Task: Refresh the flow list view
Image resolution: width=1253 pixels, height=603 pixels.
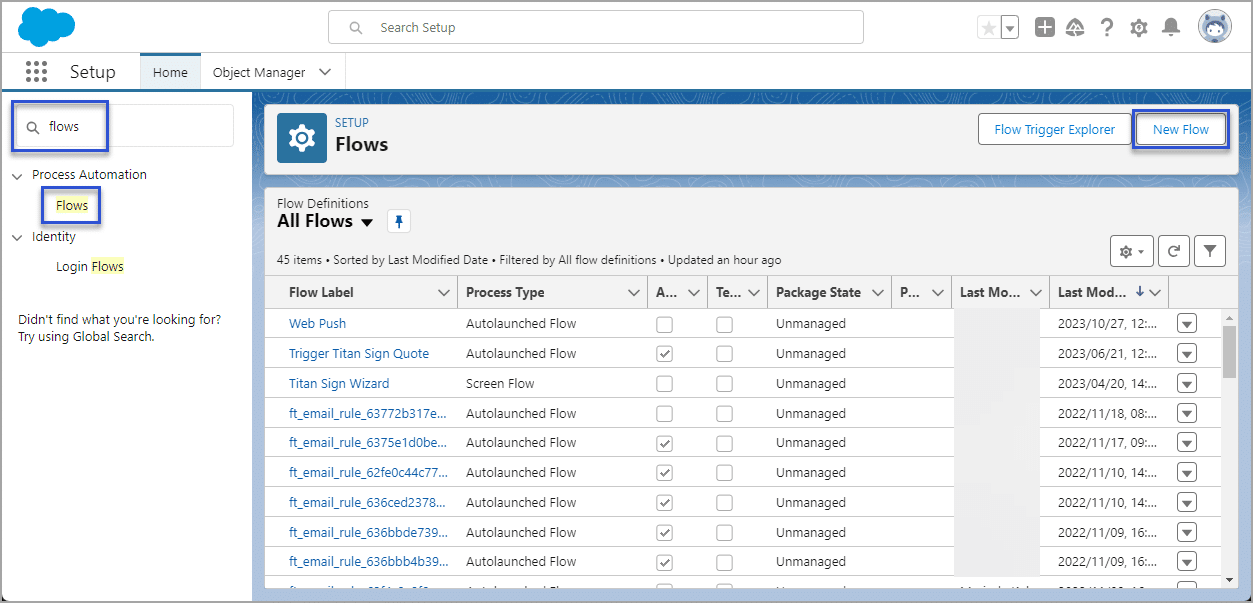Action: [1175, 252]
